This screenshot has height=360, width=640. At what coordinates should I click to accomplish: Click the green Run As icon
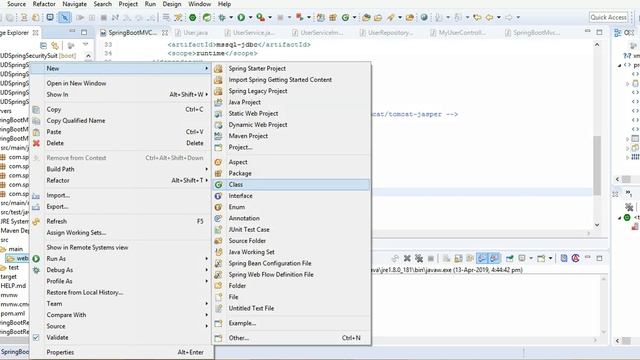tap(36, 259)
